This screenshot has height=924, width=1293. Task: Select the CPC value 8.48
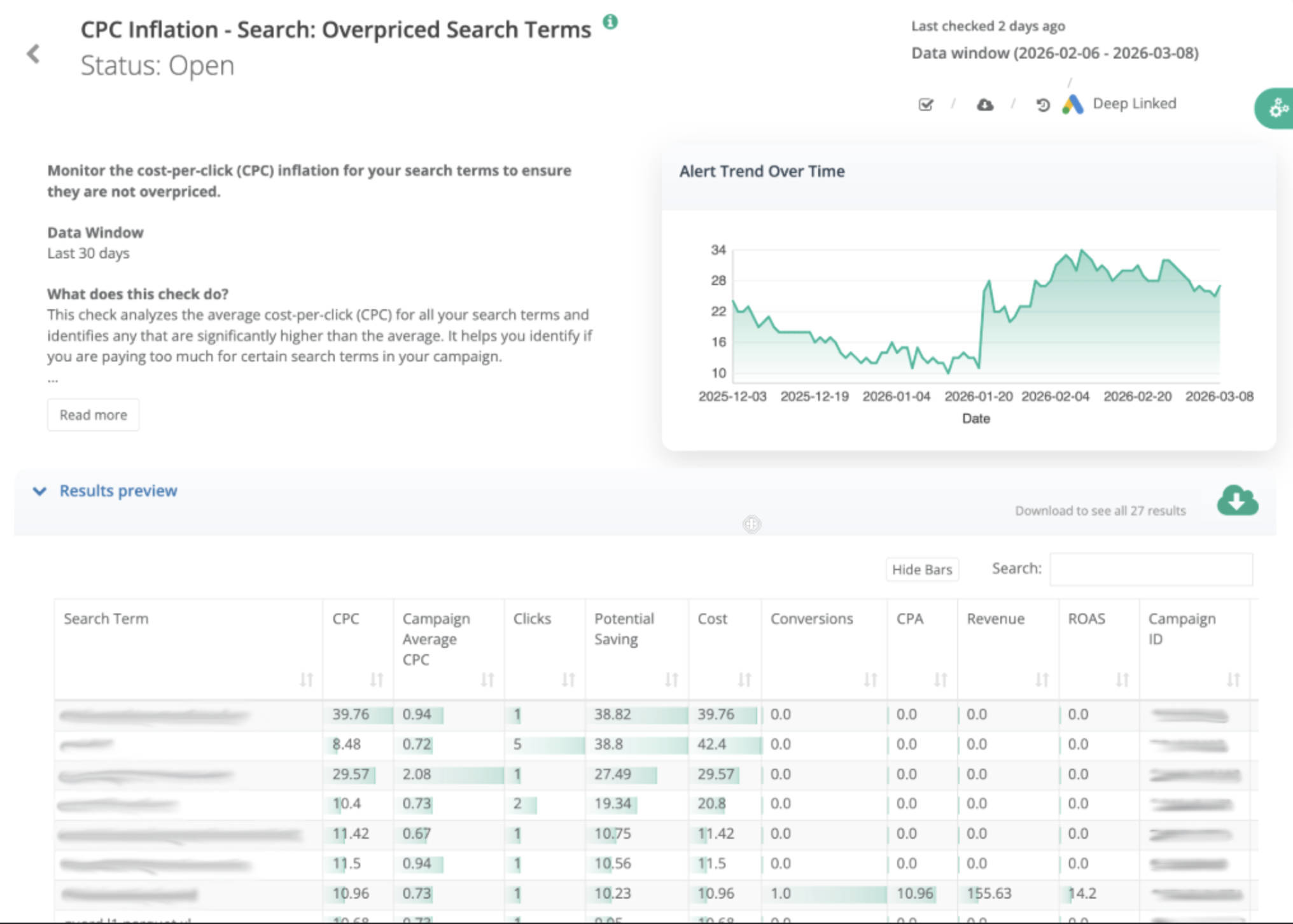pos(346,744)
